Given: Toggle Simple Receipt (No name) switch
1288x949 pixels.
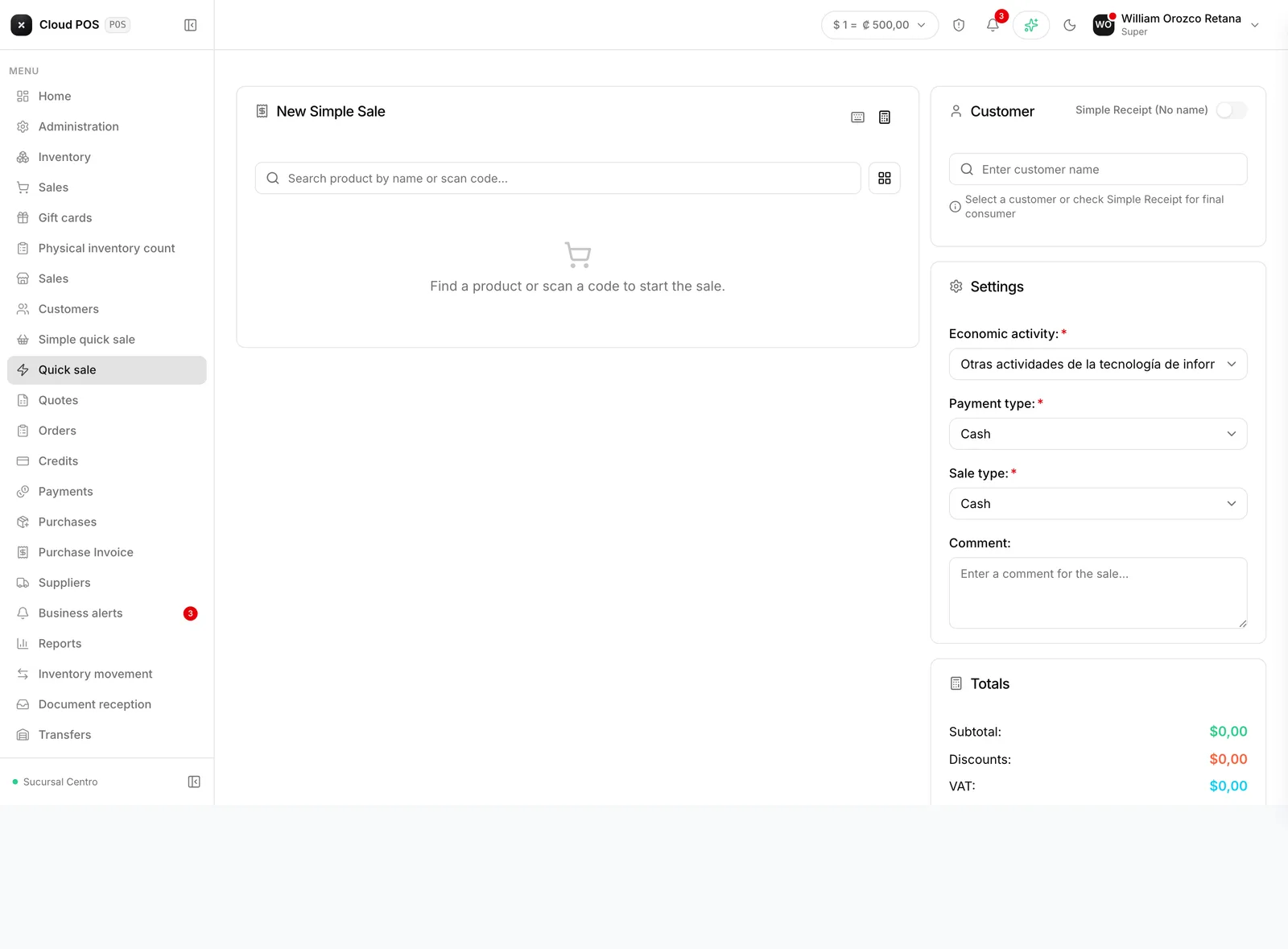Looking at the screenshot, I should (x=1231, y=110).
